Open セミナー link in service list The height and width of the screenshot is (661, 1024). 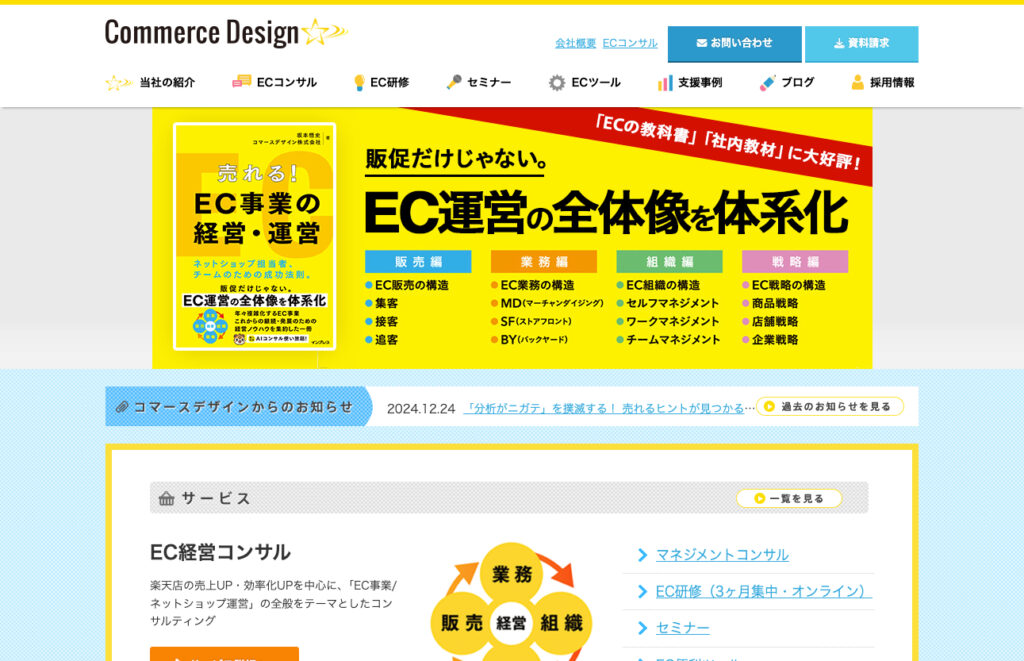pos(682,628)
